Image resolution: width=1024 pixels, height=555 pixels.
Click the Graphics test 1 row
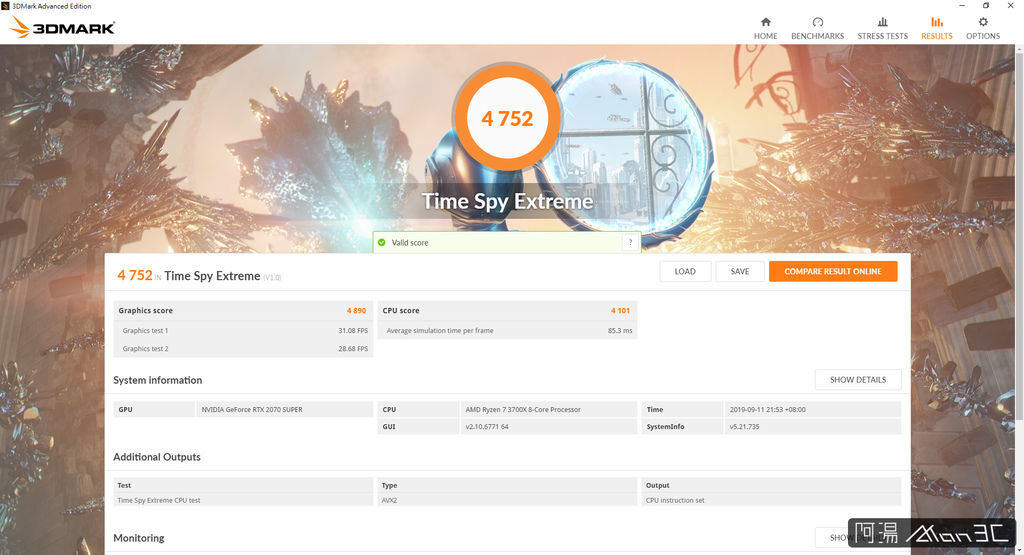[x=244, y=330]
